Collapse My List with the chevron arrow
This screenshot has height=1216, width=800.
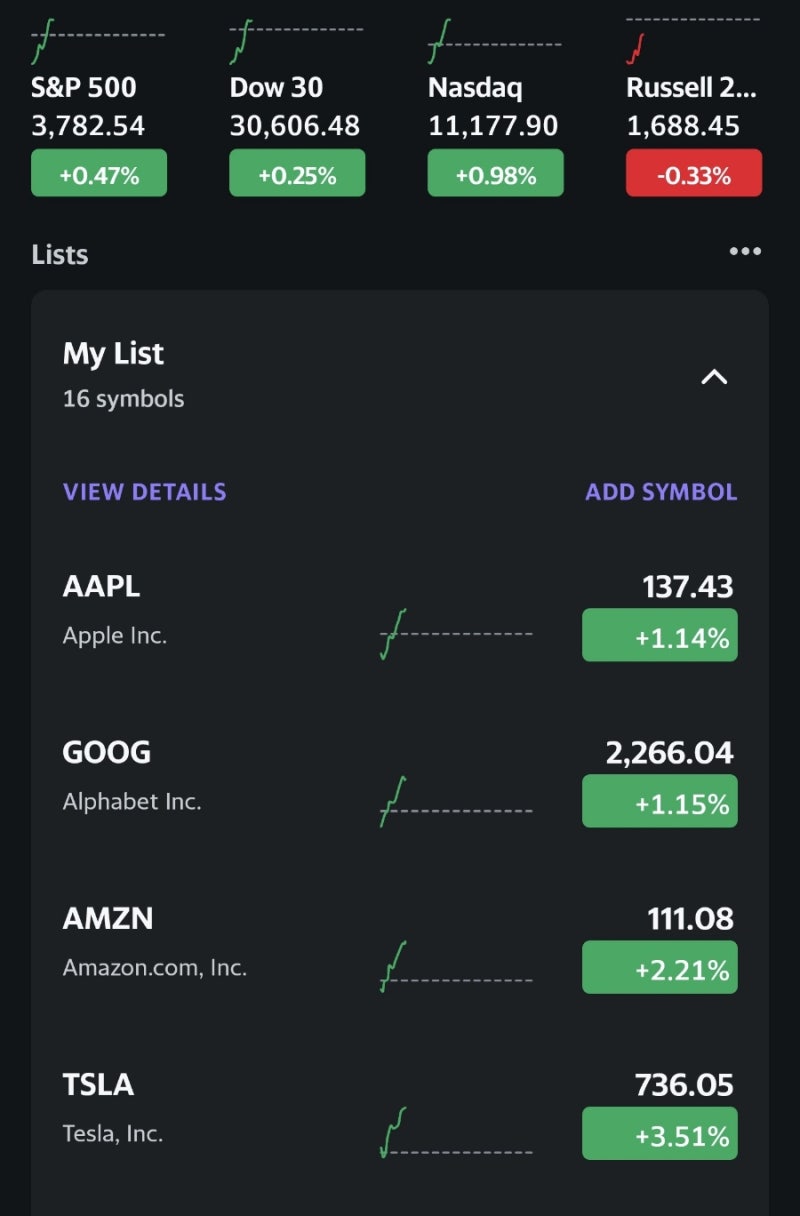click(714, 377)
